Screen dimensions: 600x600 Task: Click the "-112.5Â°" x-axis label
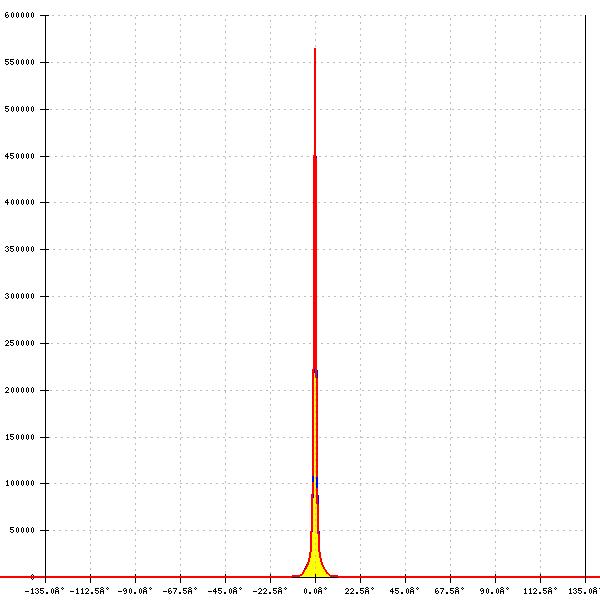point(90,591)
